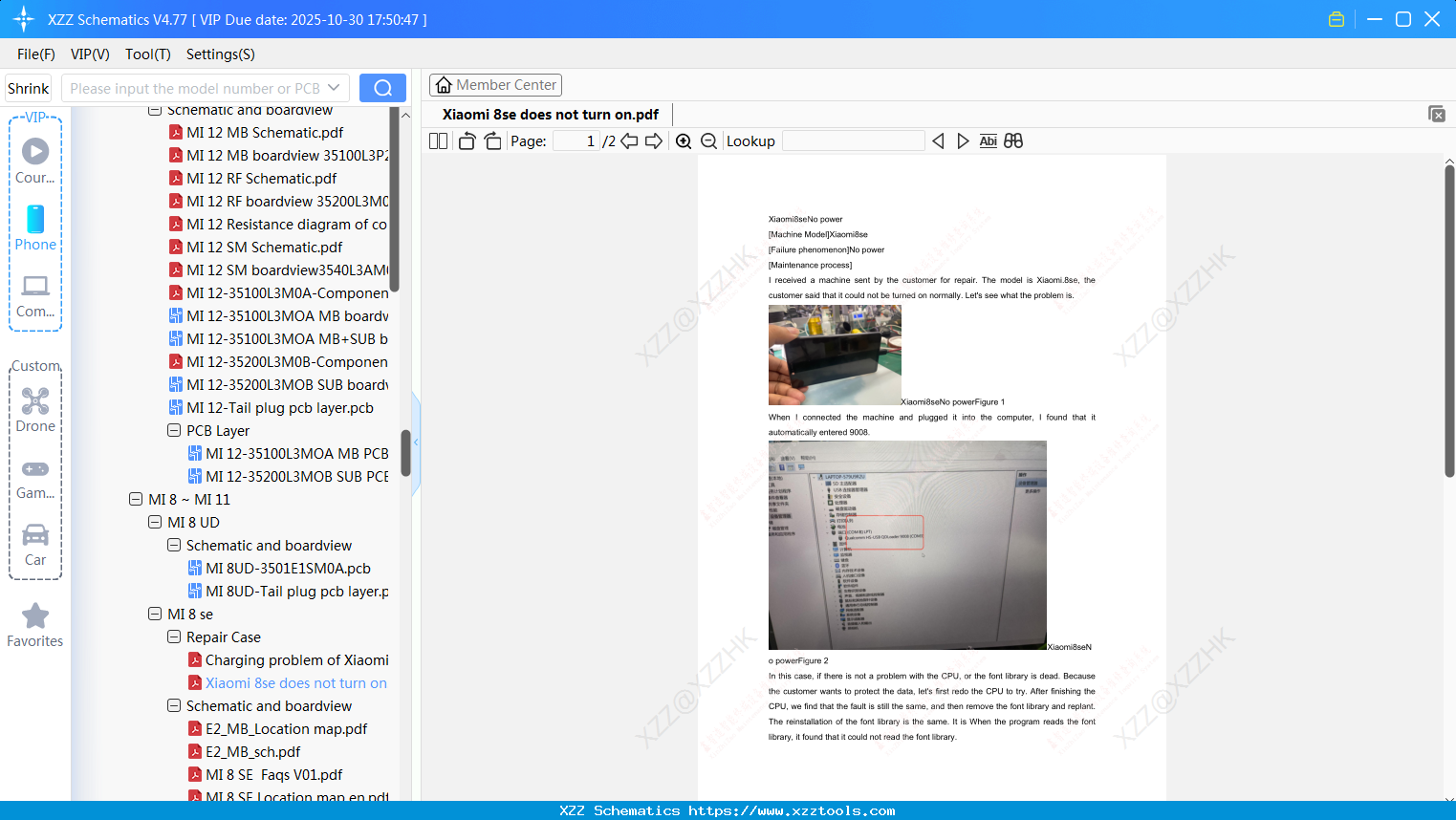Select the Phone category icon
1456x820 pixels.
[35, 227]
